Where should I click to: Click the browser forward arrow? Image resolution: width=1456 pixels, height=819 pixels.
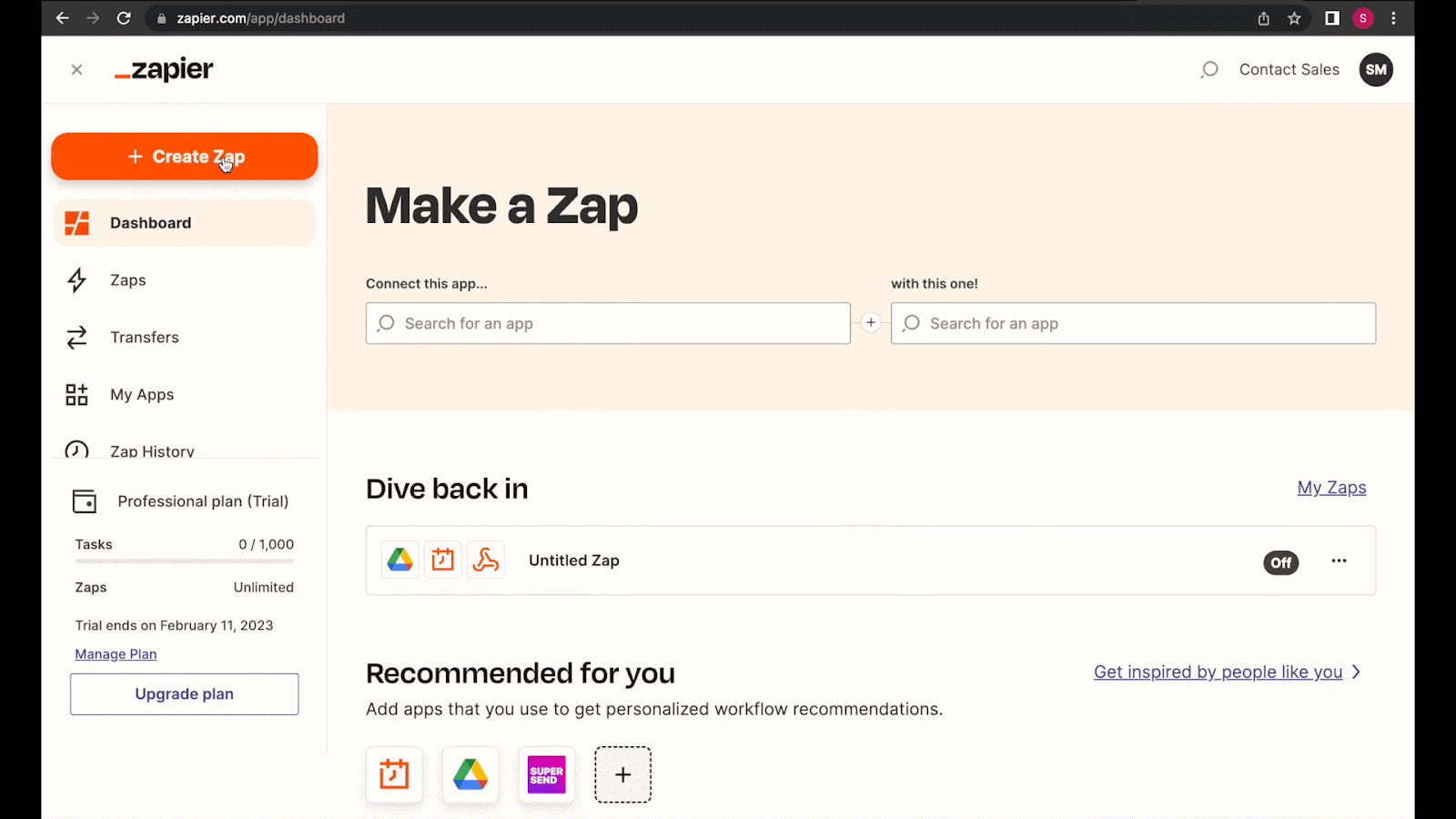pos(93,18)
